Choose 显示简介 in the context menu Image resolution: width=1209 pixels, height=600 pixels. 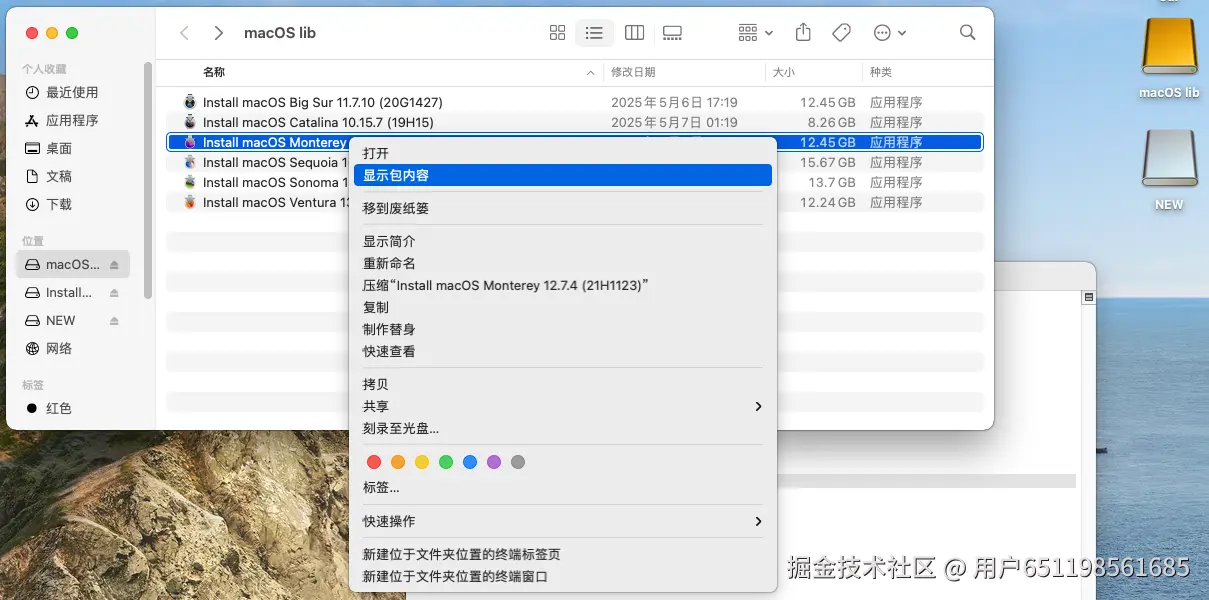563,241
